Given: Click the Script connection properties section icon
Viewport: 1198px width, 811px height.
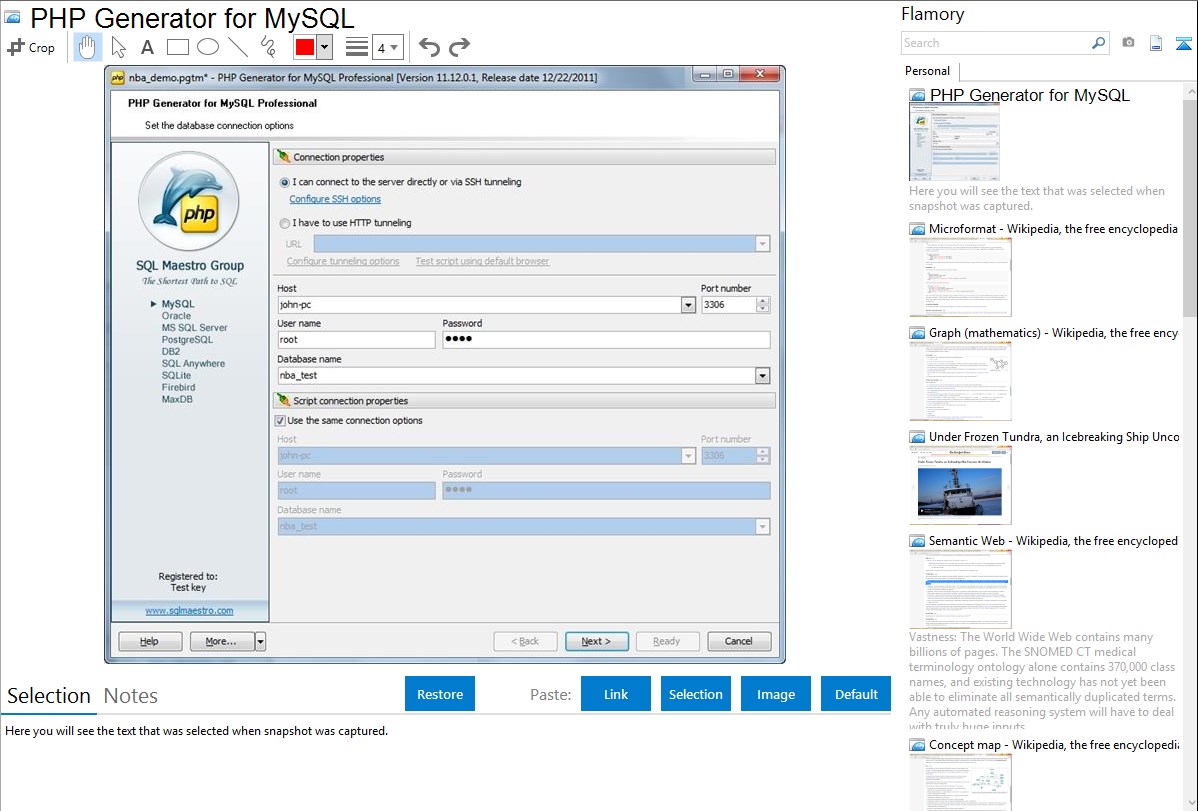Looking at the screenshot, I should tap(283, 400).
